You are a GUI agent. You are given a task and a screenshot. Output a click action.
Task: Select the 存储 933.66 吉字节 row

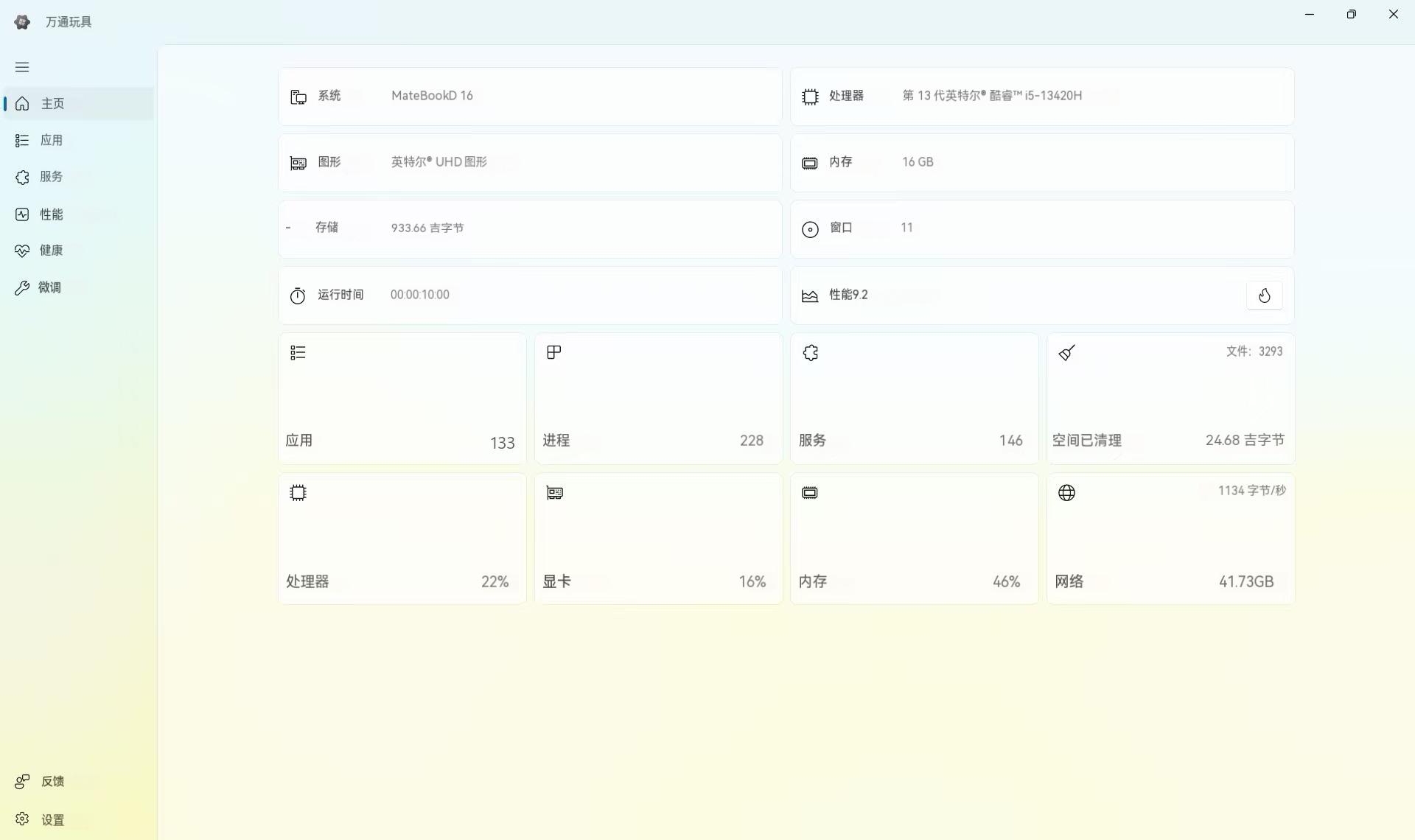(x=529, y=228)
